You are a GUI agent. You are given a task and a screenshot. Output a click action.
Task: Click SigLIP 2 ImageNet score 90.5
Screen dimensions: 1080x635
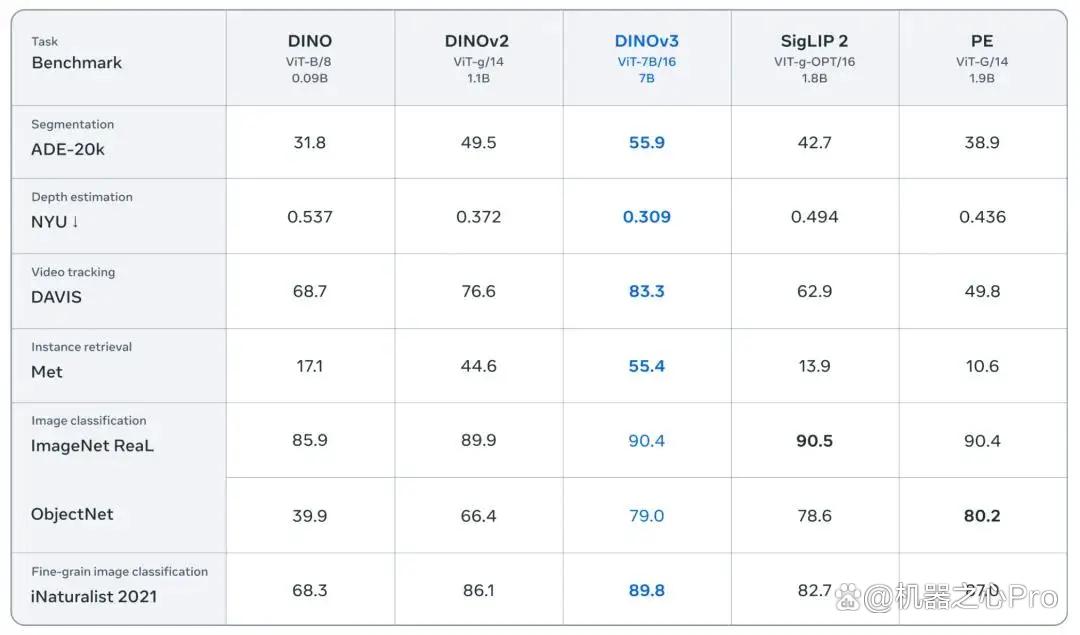pos(814,441)
